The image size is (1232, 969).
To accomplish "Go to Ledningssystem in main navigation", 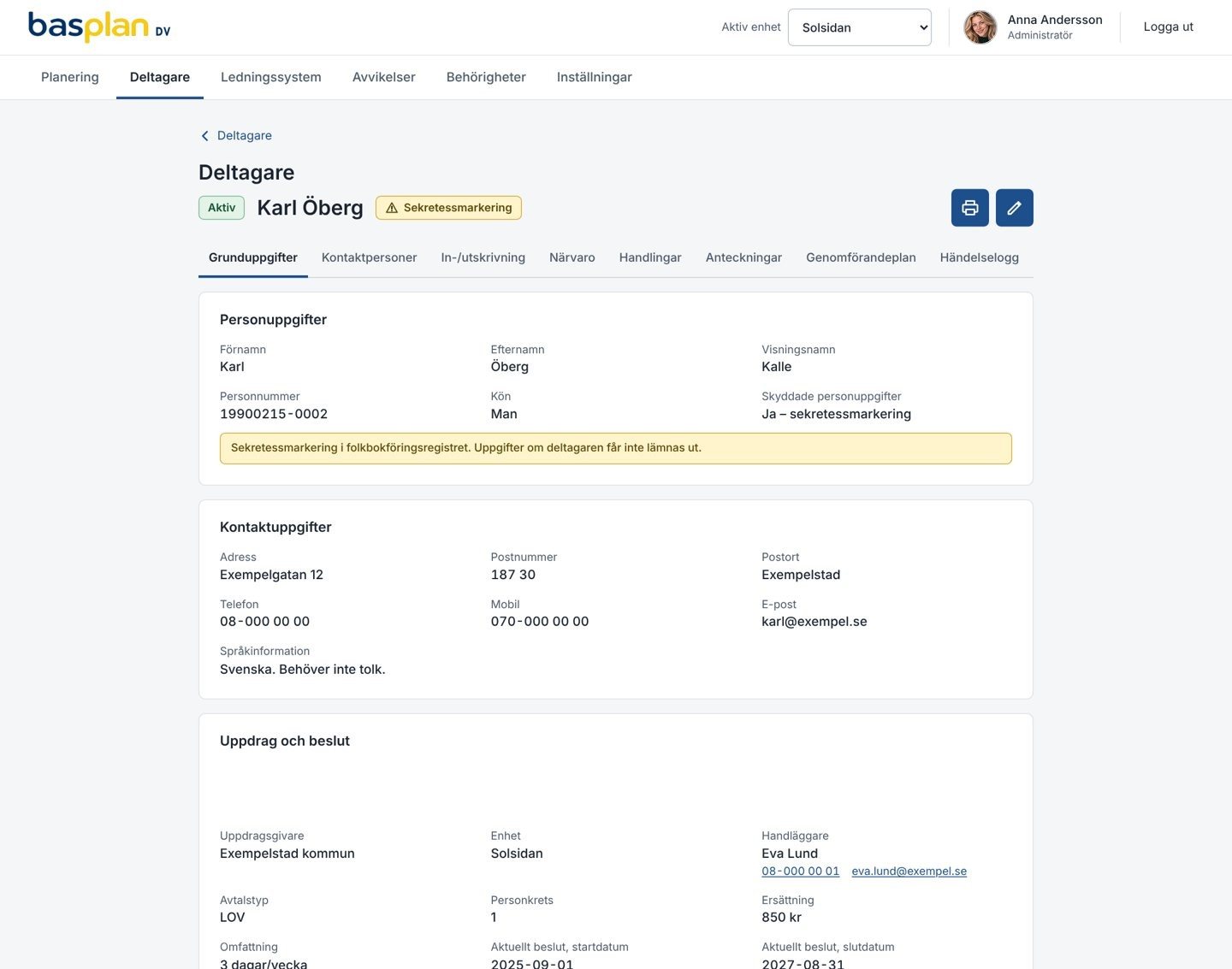I will 271,77.
